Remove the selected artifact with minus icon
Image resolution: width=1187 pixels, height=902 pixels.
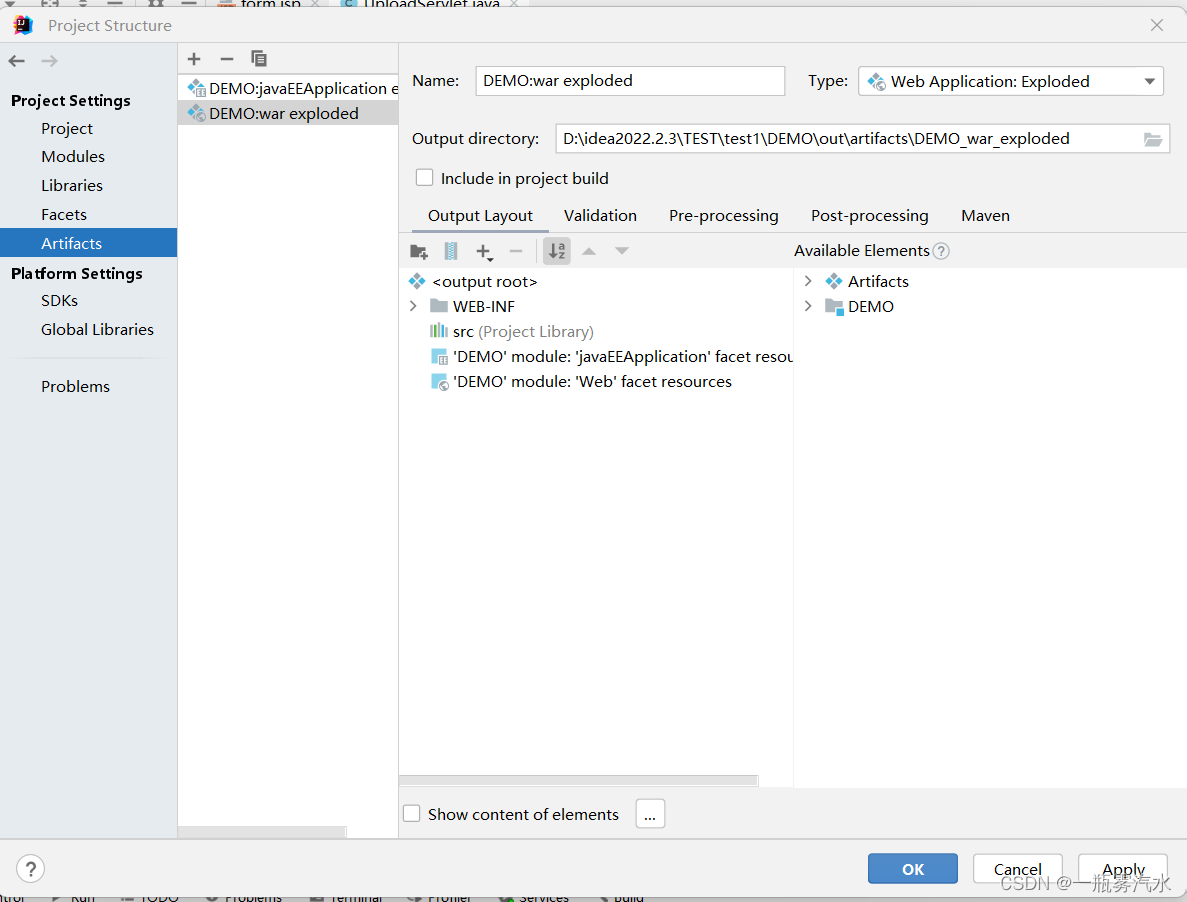click(226, 58)
